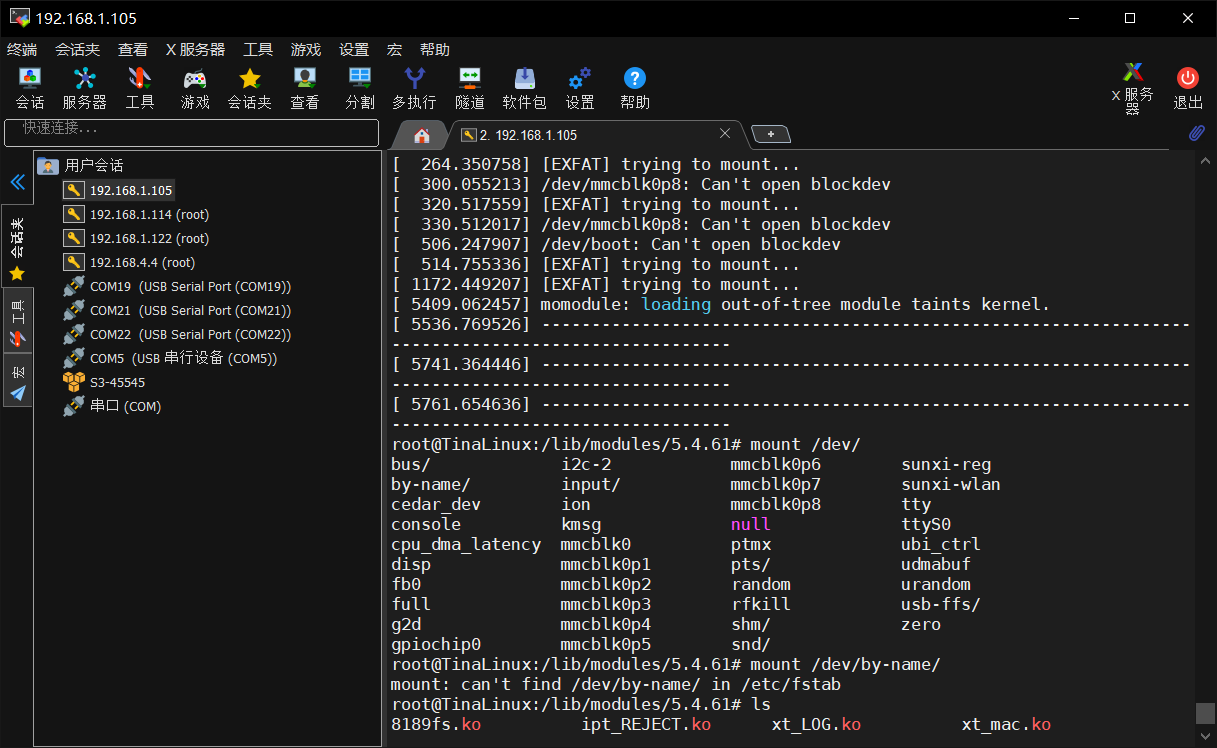Collapse the sidebar with double-chevron arrow
Screen dimensions: 1217x748
[17, 182]
